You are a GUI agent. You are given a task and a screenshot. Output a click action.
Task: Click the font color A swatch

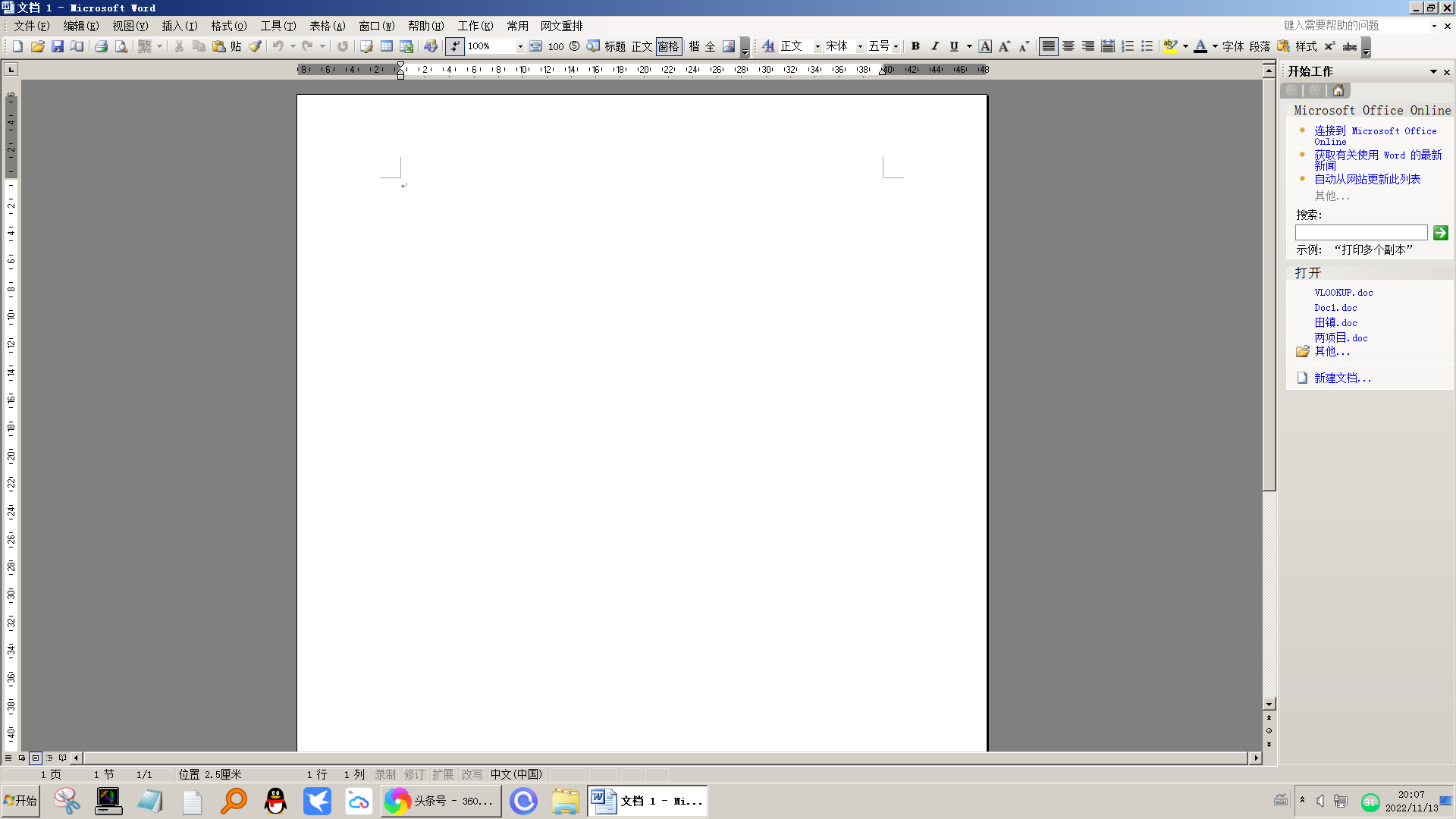point(1200,46)
